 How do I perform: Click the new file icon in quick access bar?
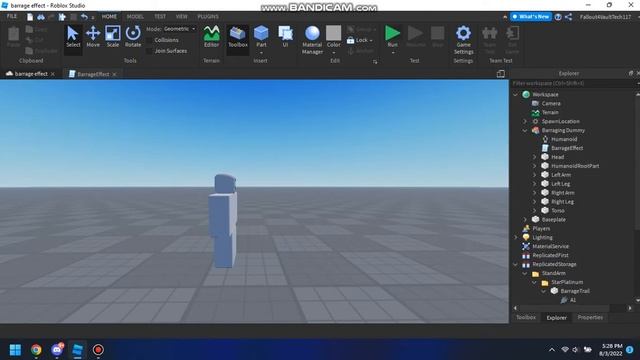tap(30, 17)
